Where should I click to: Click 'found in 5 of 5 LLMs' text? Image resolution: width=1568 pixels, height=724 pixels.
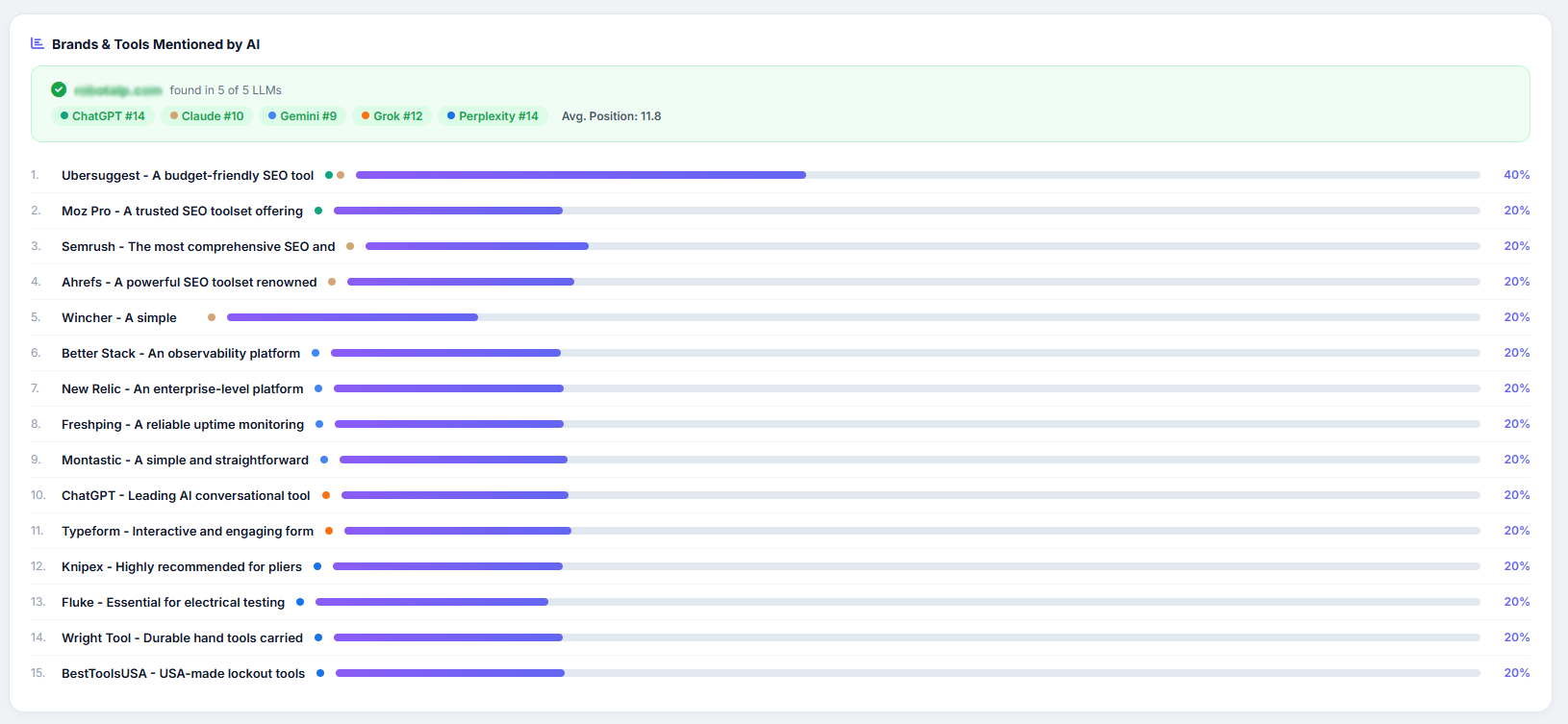[226, 90]
